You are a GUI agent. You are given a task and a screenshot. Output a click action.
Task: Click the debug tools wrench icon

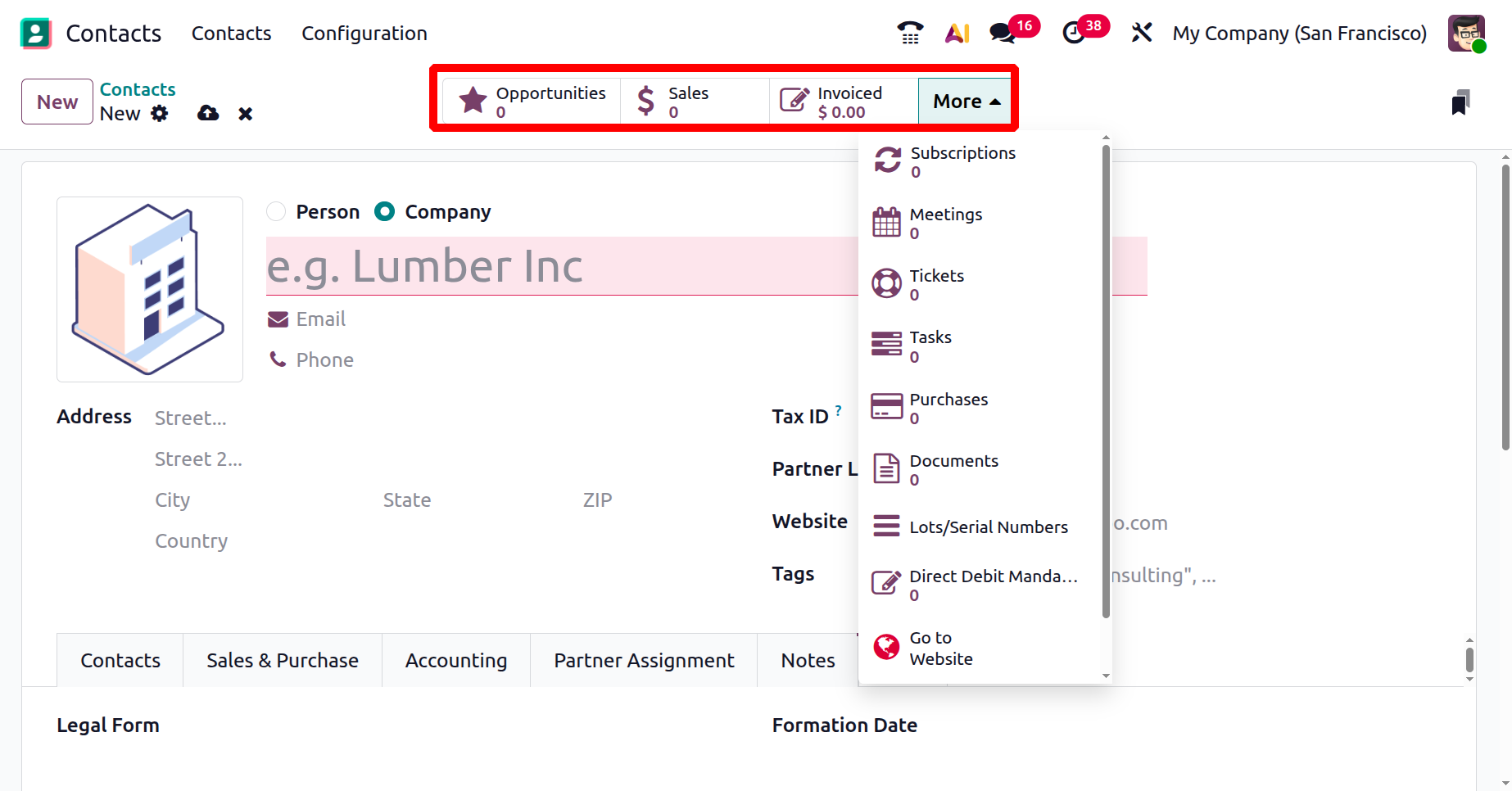[x=1141, y=33]
